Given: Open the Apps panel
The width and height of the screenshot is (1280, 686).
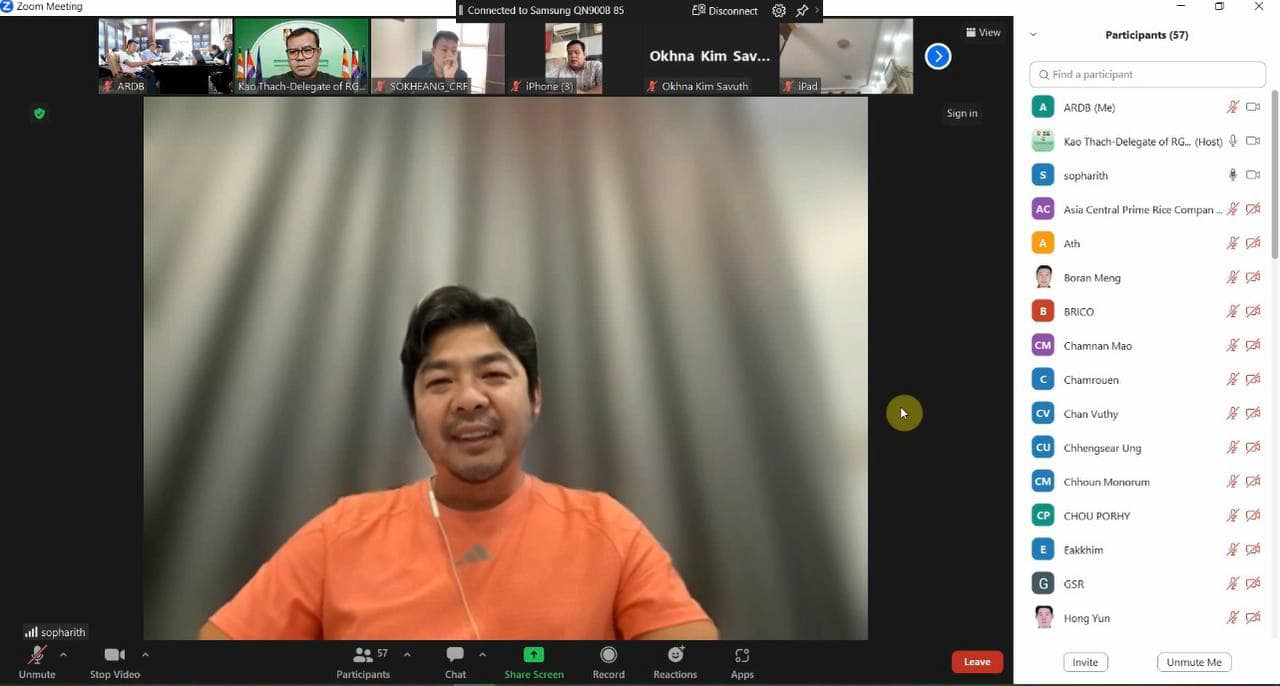Looking at the screenshot, I should [x=741, y=655].
